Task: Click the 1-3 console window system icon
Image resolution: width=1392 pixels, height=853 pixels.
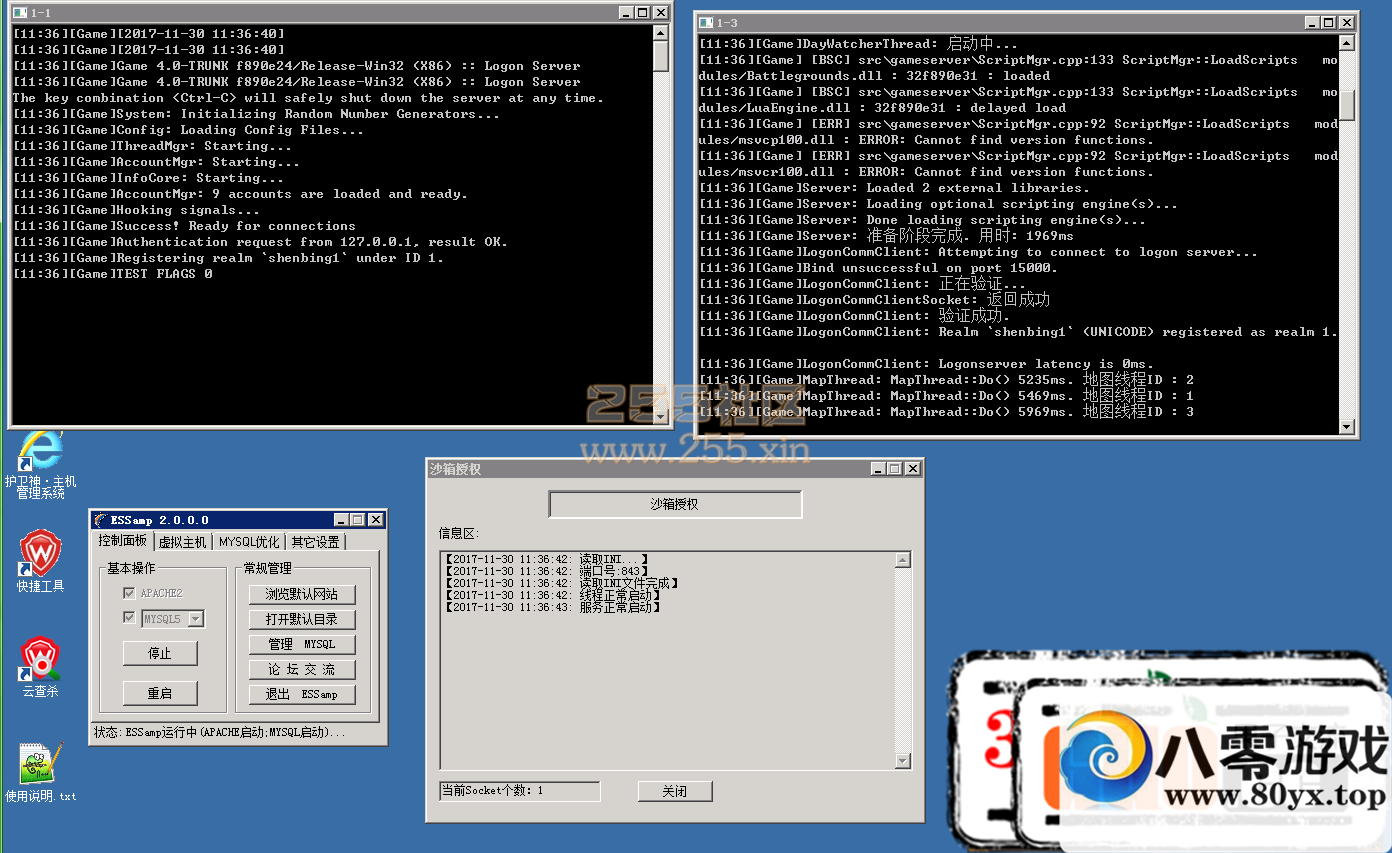Action: 705,22
